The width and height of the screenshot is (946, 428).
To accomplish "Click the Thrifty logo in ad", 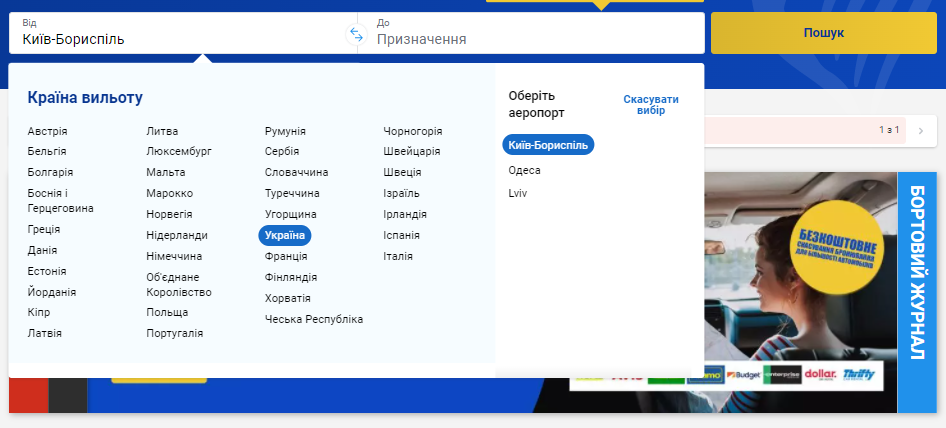I will 859,374.
